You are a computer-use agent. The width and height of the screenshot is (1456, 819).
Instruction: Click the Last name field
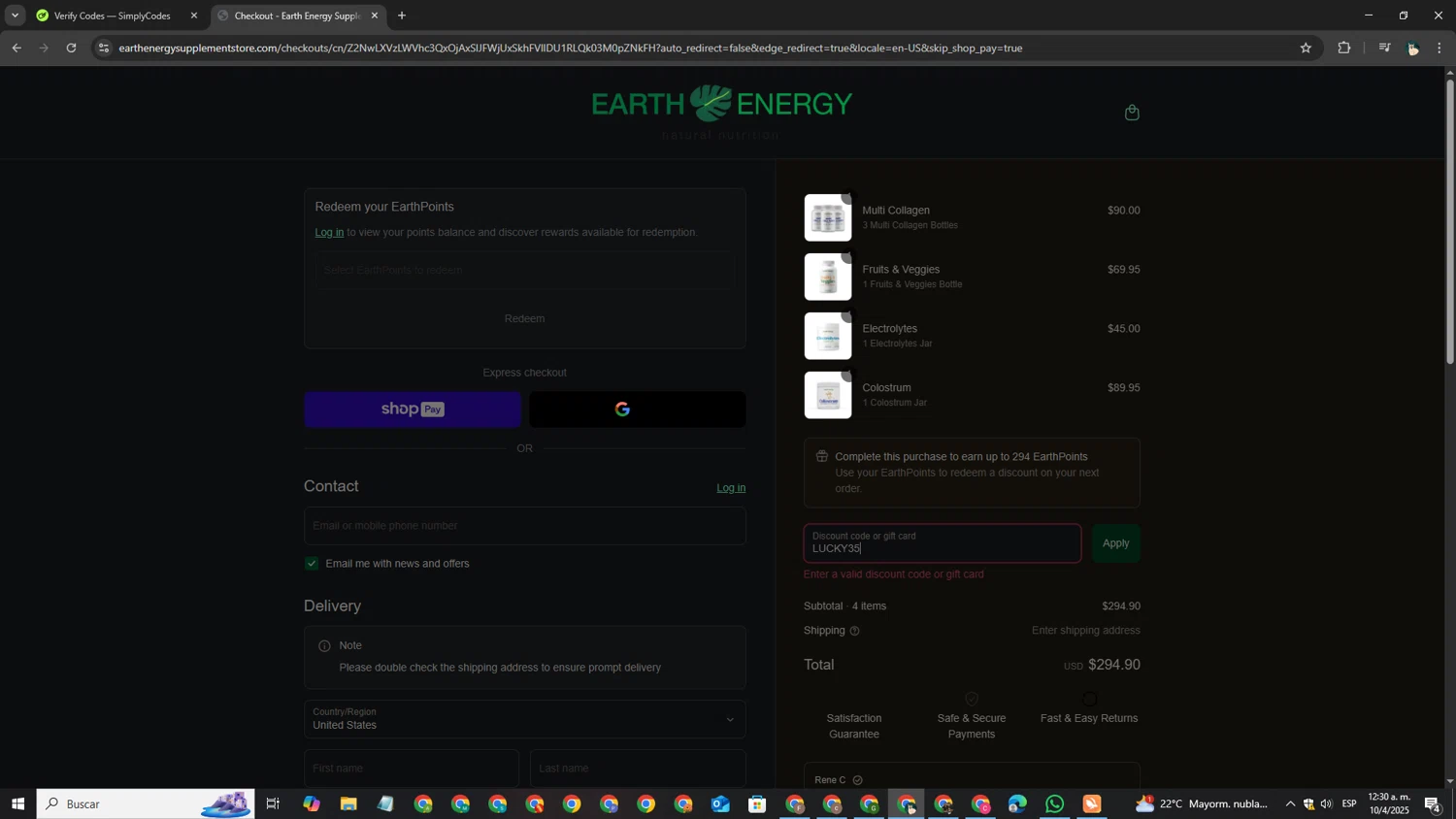click(638, 768)
